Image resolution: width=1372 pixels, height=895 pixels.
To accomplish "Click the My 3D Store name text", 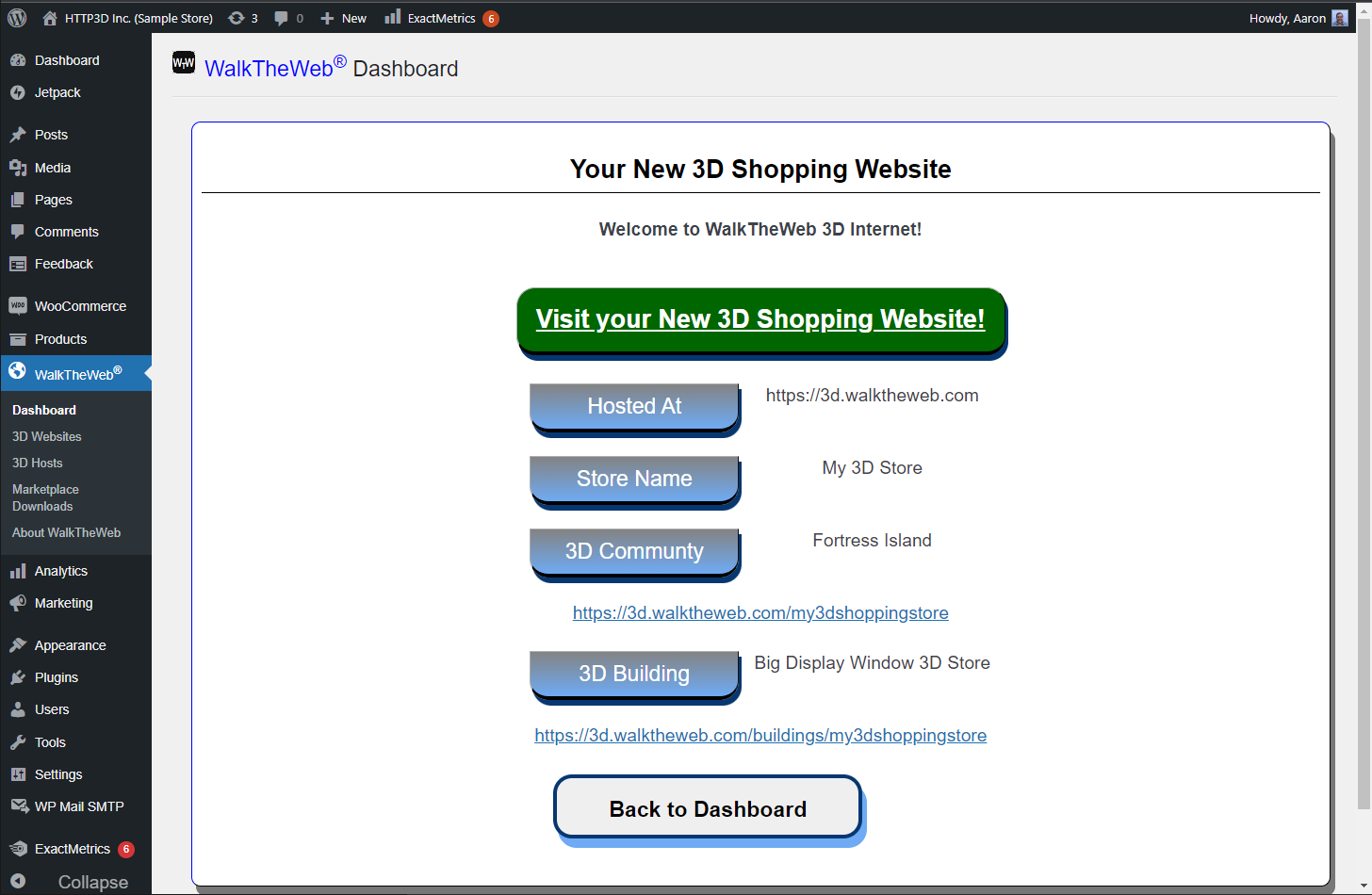I will click(872, 467).
